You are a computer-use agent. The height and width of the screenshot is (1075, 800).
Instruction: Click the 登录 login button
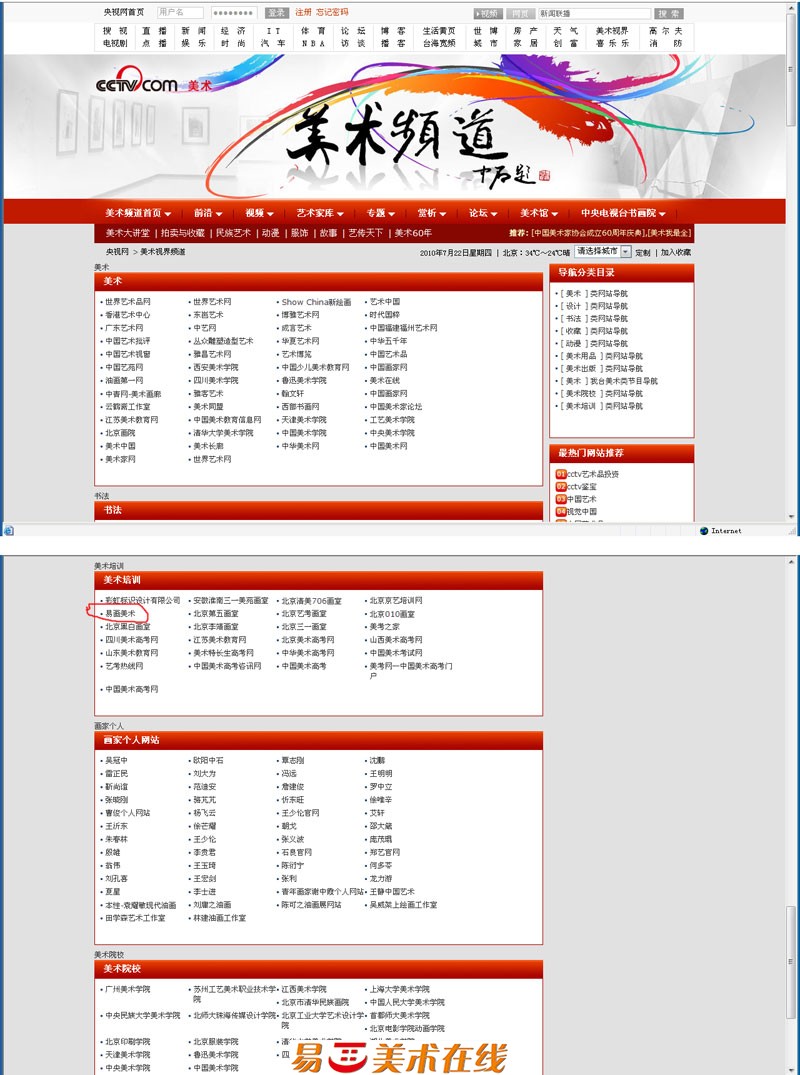click(276, 13)
